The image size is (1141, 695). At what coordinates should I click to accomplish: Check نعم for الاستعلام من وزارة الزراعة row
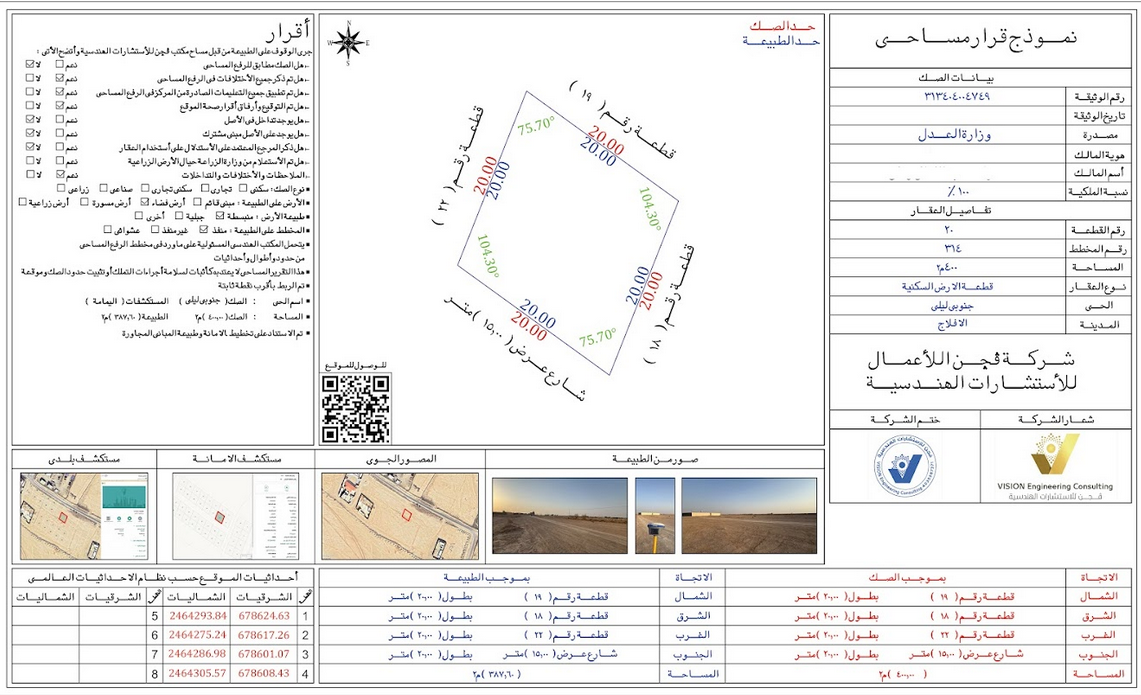pos(60,161)
